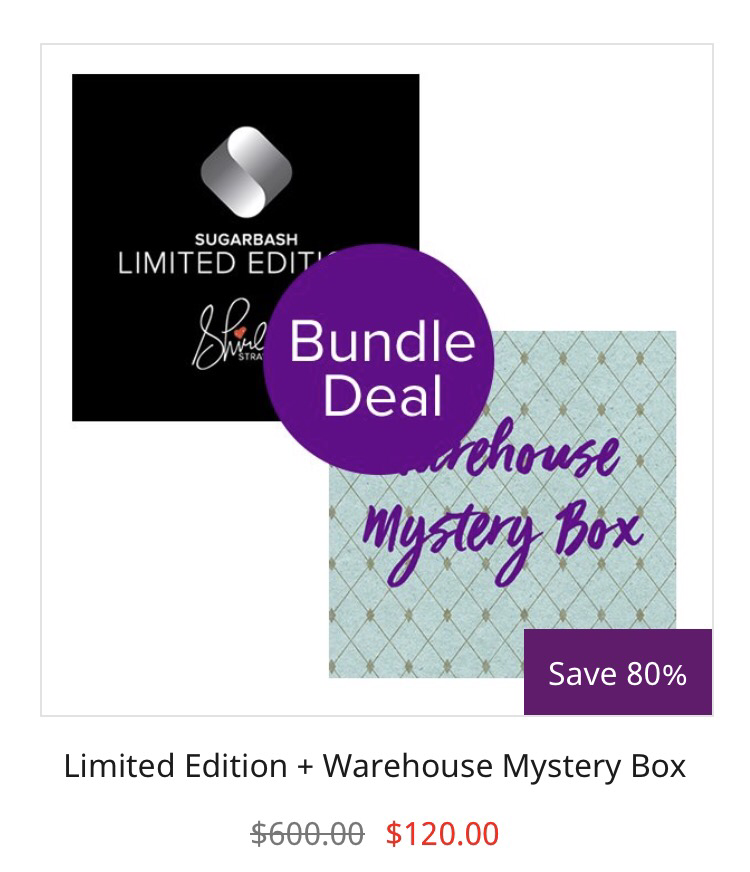The image size is (750, 872).
Task: Click the purple Bundle Deal circle badge
Action: pos(379,359)
